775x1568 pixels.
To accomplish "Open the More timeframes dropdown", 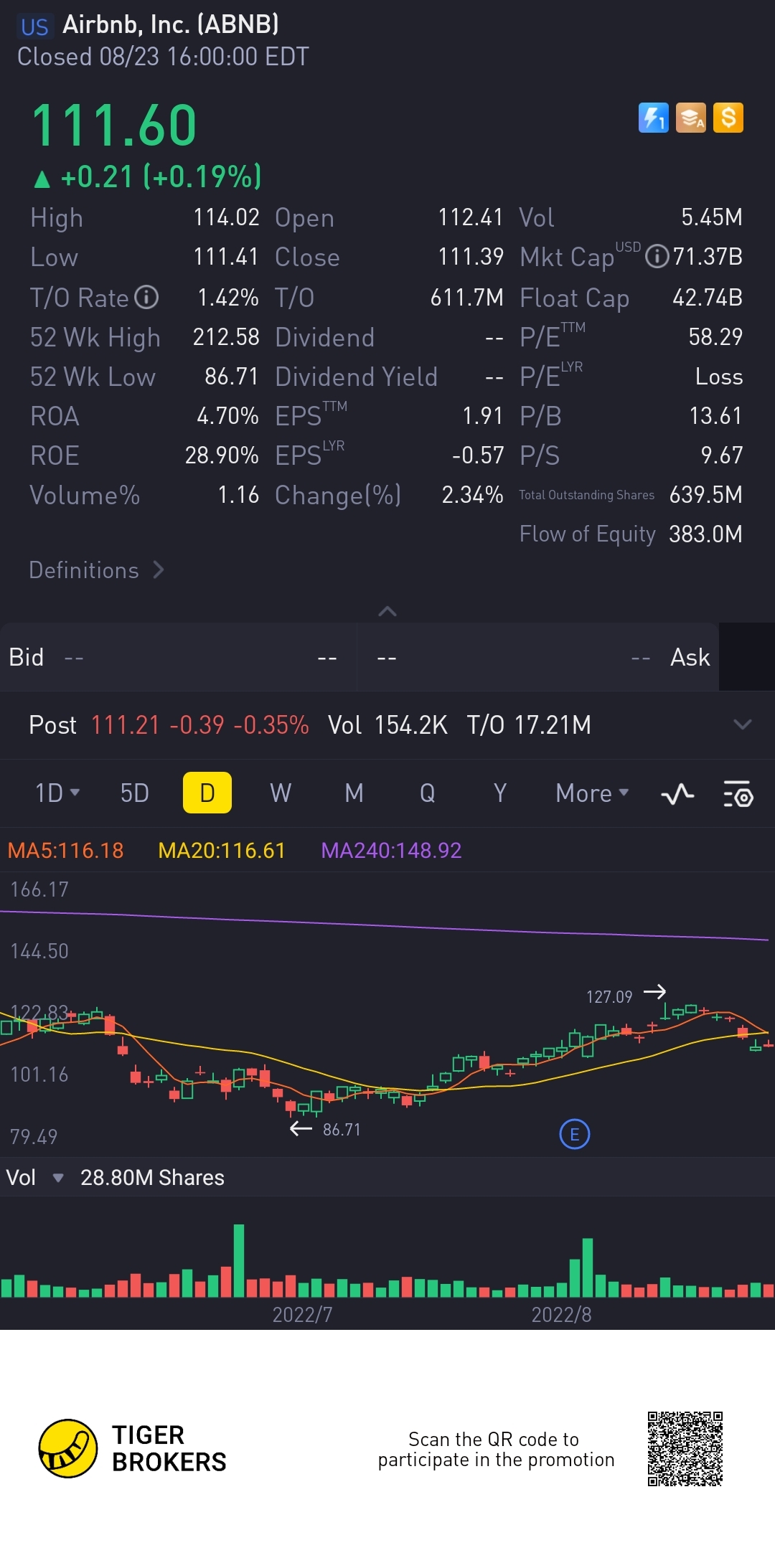I will (x=592, y=793).
